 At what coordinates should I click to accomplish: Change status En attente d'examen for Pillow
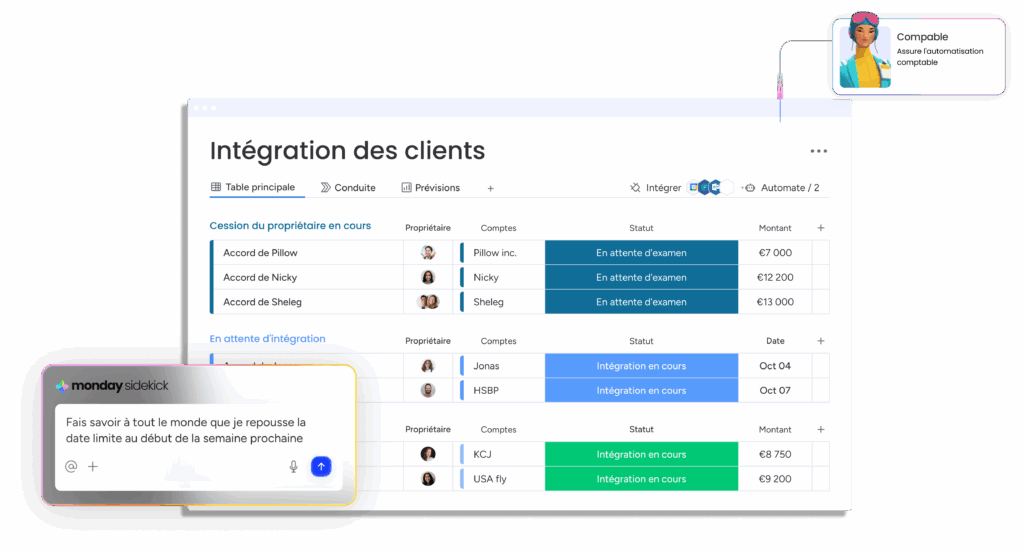point(641,253)
